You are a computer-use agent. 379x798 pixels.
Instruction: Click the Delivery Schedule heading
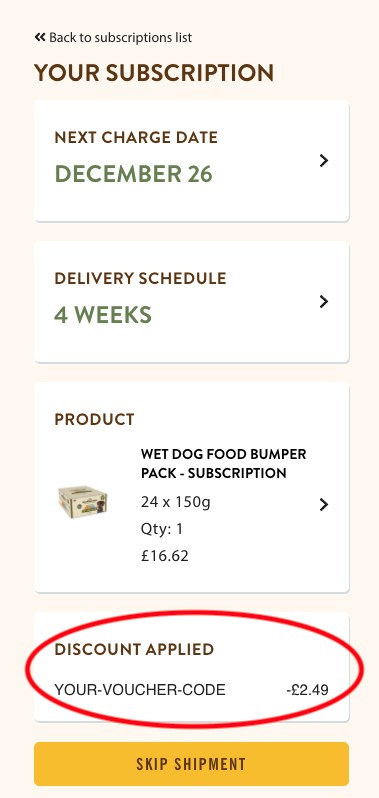[140, 278]
